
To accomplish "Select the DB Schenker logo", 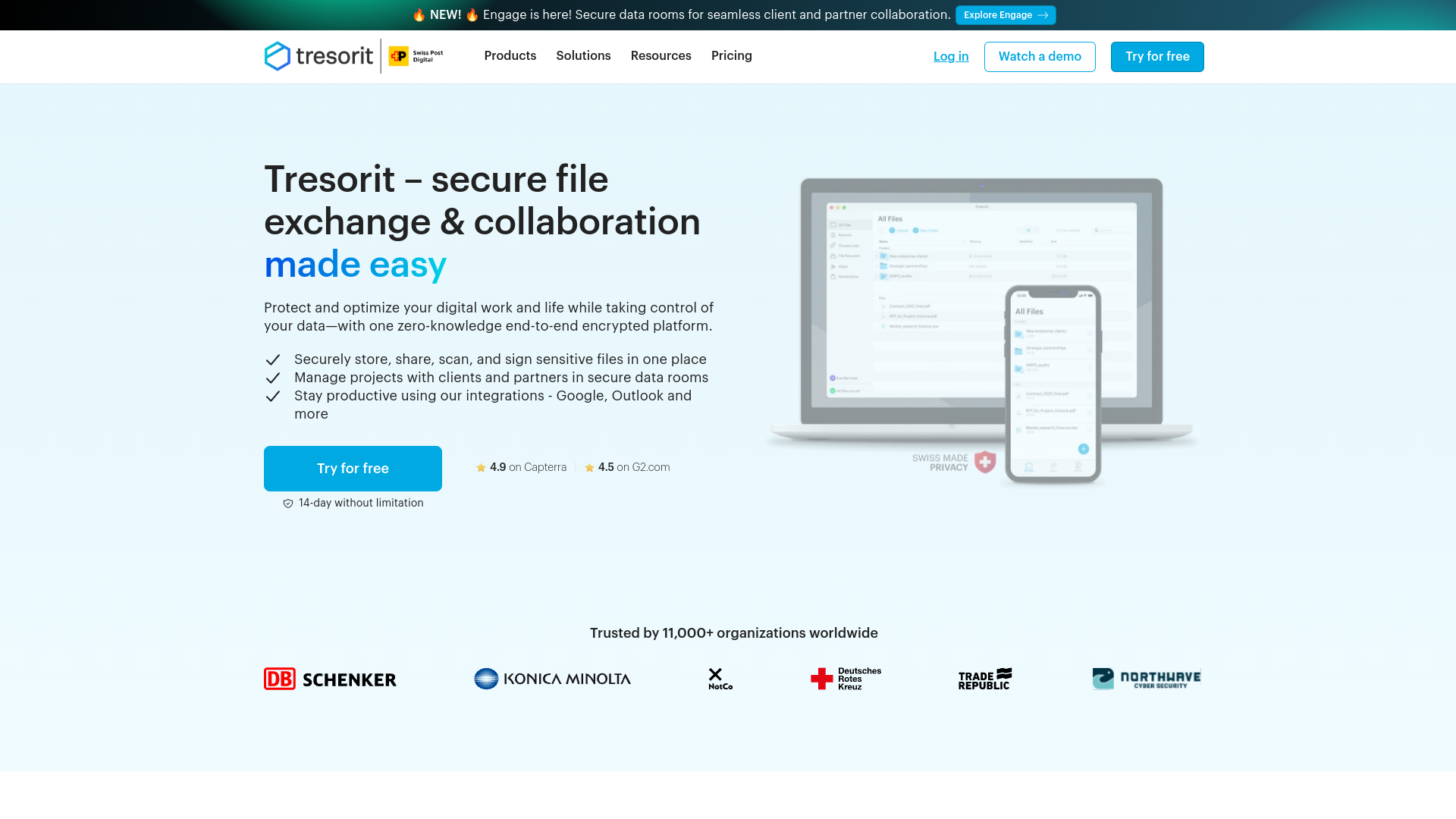I will coord(329,679).
